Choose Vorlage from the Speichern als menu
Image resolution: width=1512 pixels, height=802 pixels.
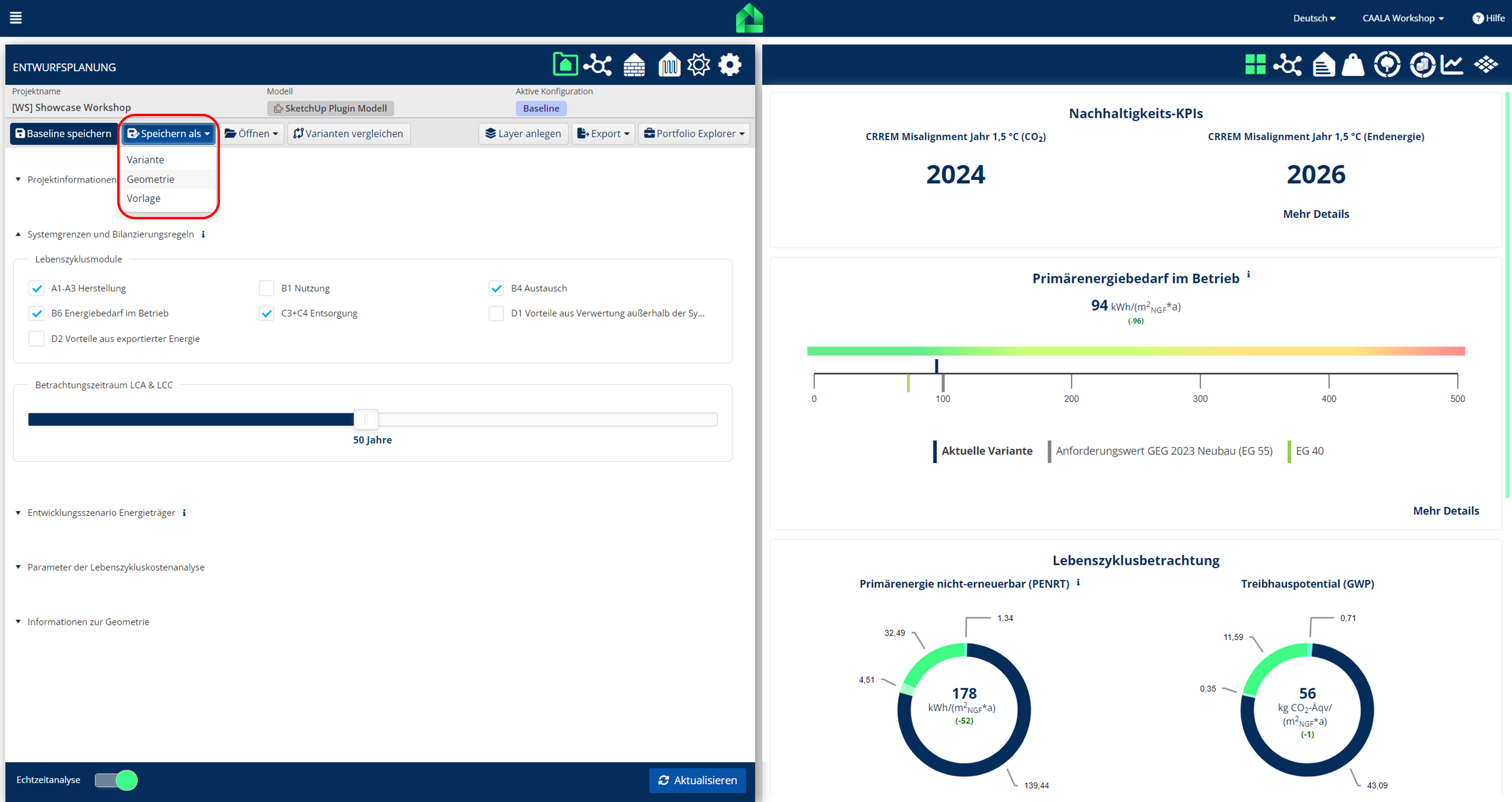(143, 198)
